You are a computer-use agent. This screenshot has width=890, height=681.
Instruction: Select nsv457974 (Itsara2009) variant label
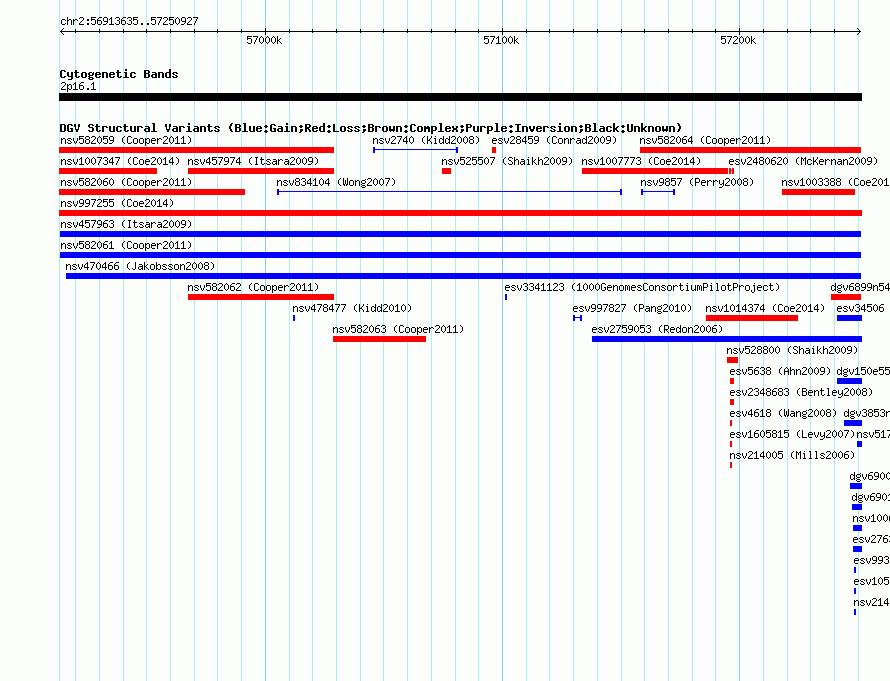tap(253, 161)
